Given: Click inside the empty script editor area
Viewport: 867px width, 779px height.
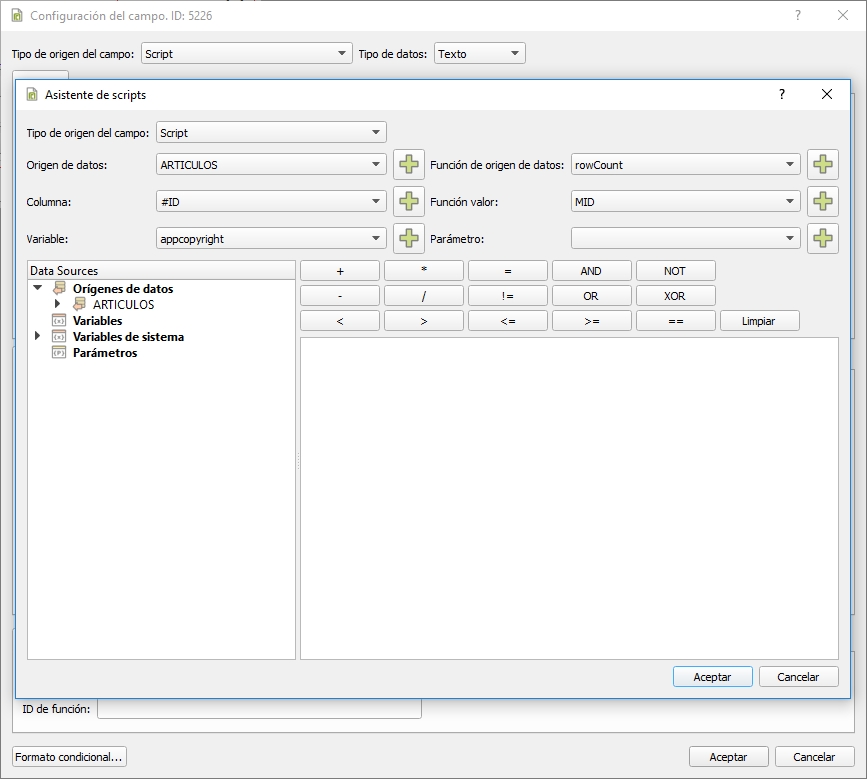Looking at the screenshot, I should (568, 497).
